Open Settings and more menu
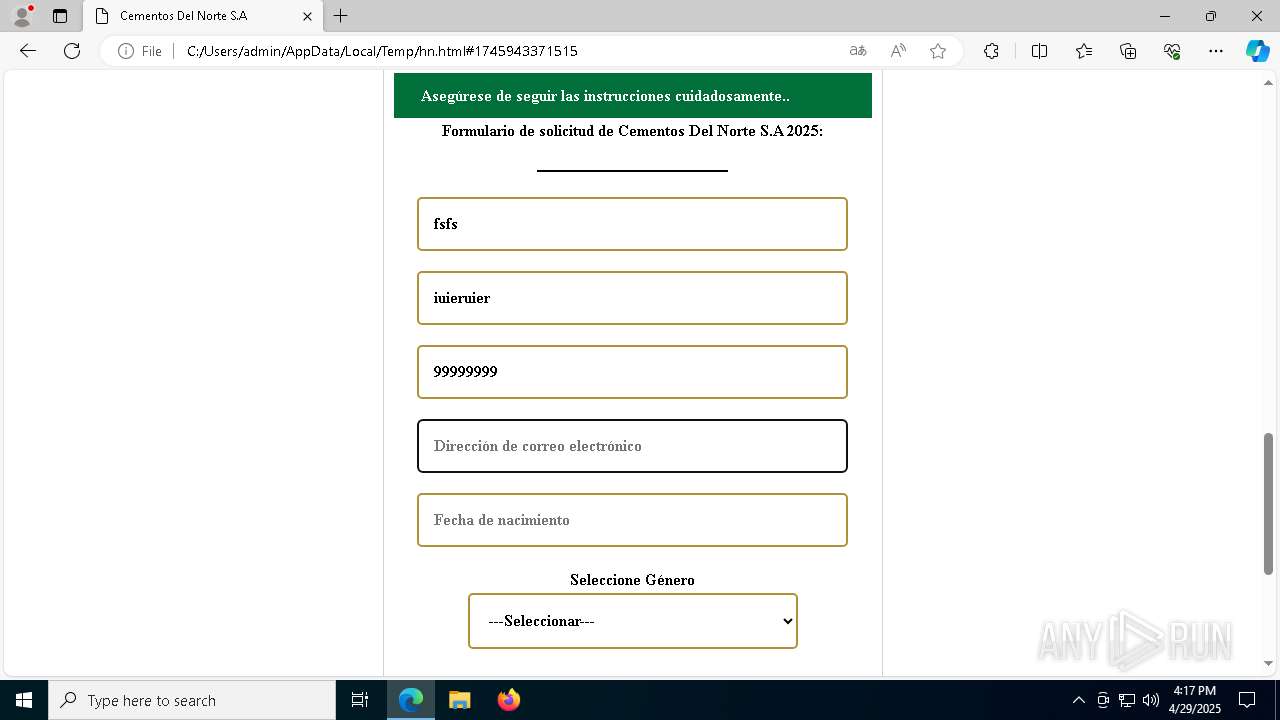The height and width of the screenshot is (720, 1280). [x=1216, y=51]
